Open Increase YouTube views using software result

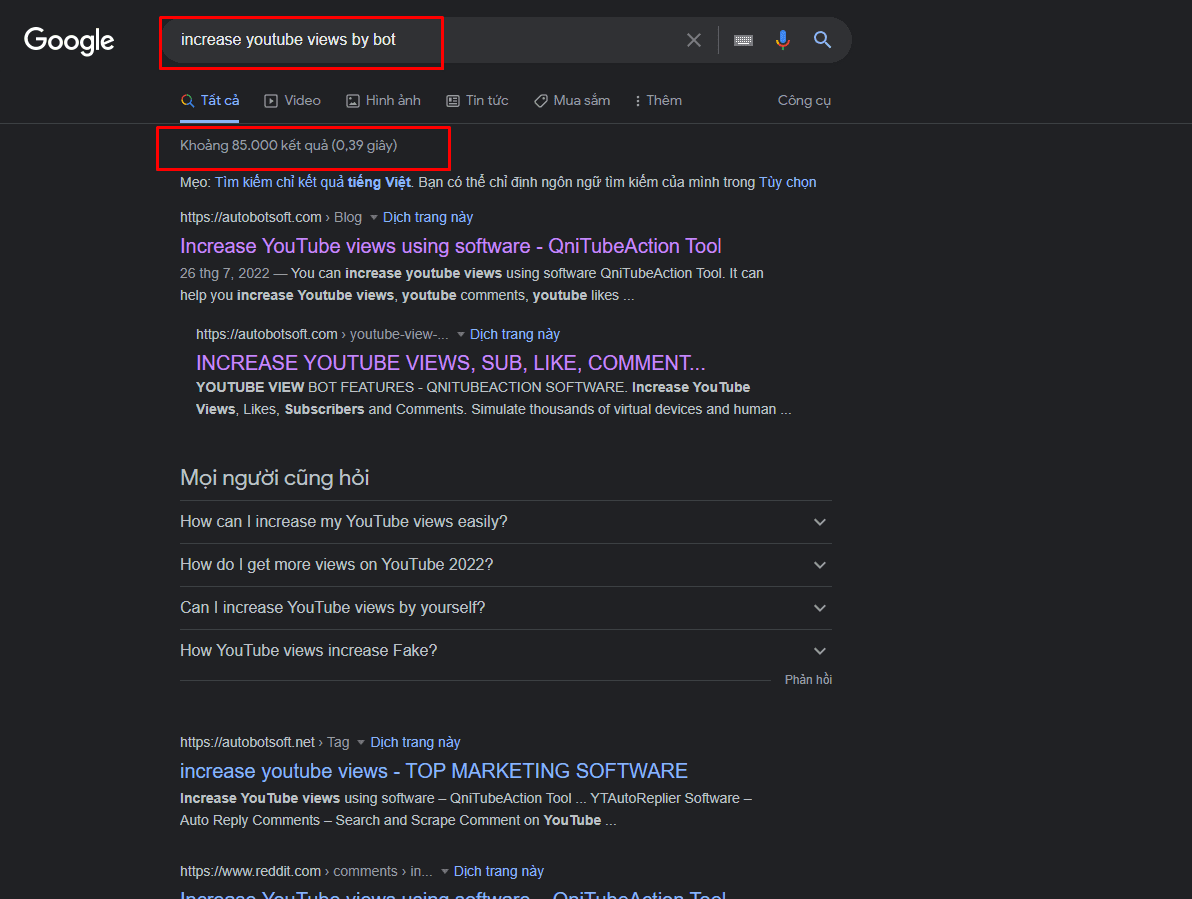tap(451, 246)
